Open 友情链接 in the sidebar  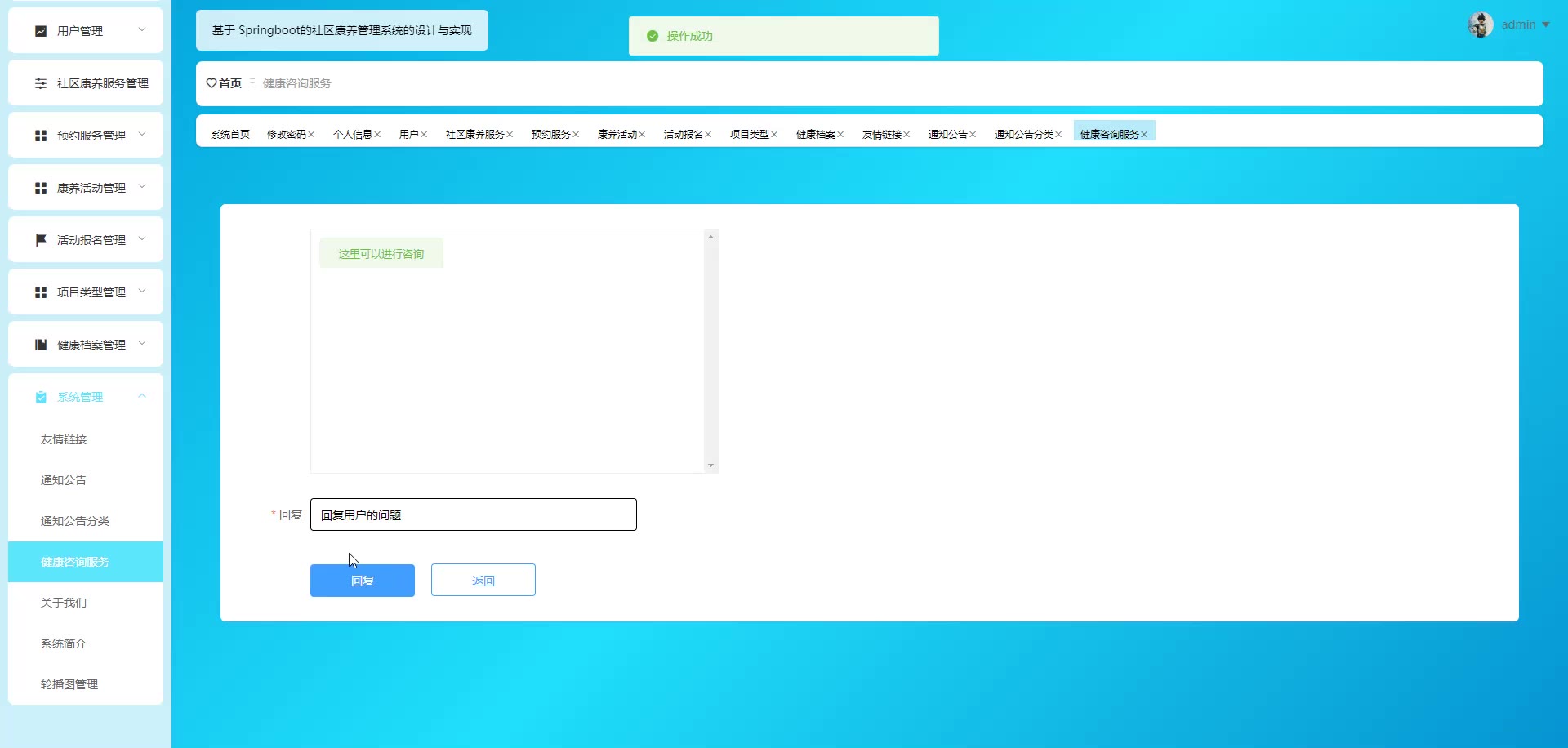click(86, 439)
